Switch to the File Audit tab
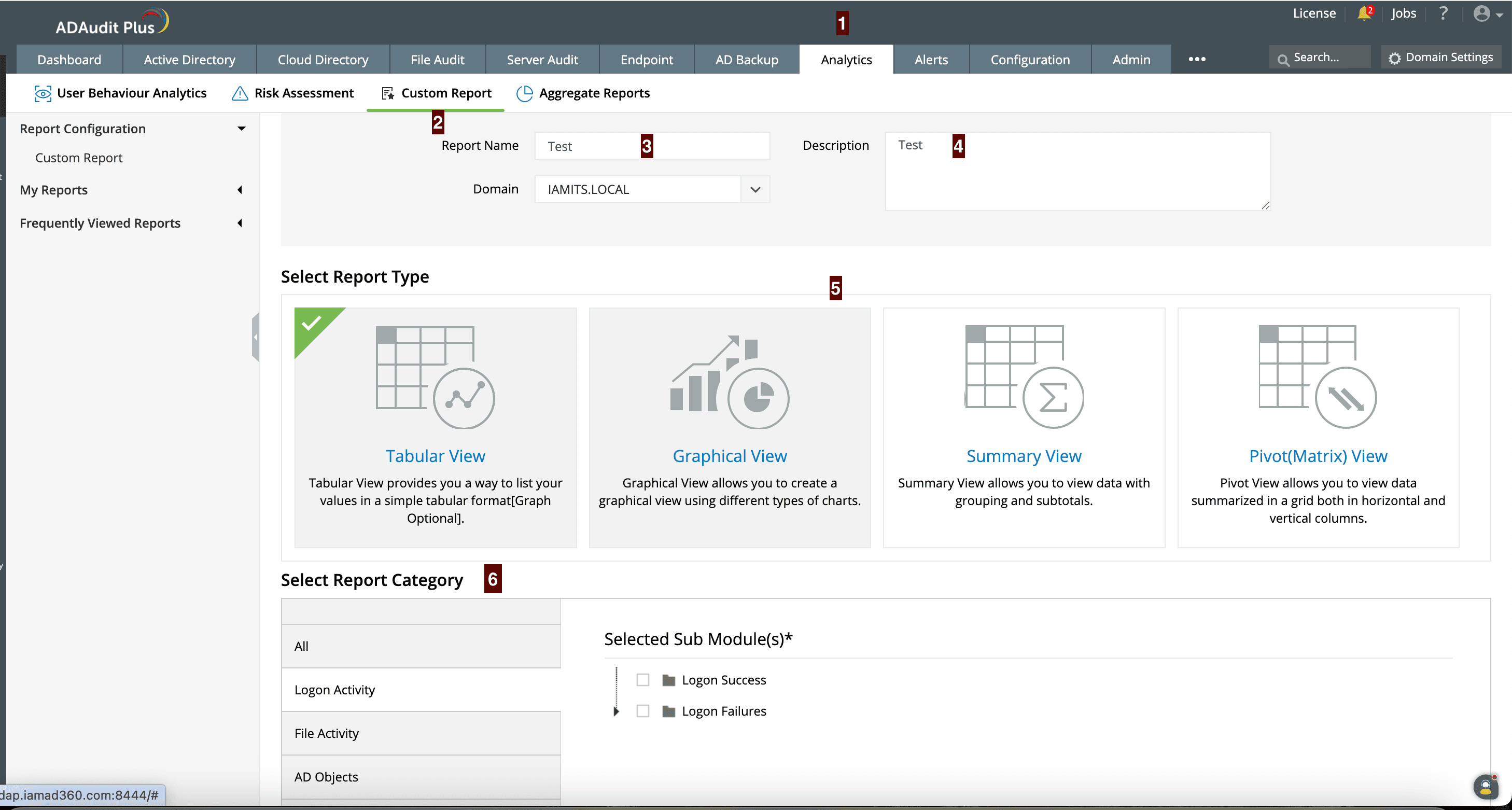The width and height of the screenshot is (1512, 810). 437,60
